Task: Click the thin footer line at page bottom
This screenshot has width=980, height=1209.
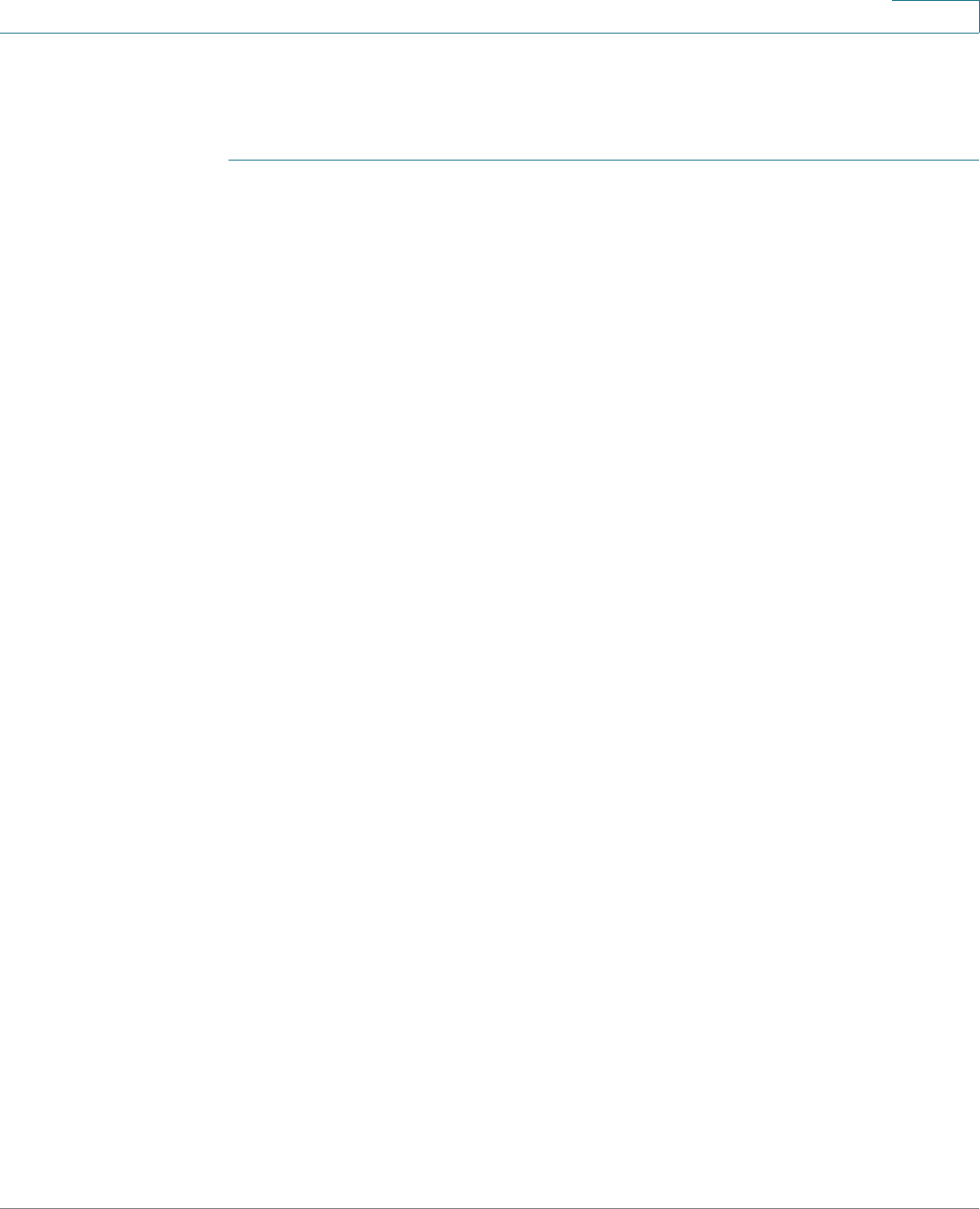Action: click(x=490, y=1208)
